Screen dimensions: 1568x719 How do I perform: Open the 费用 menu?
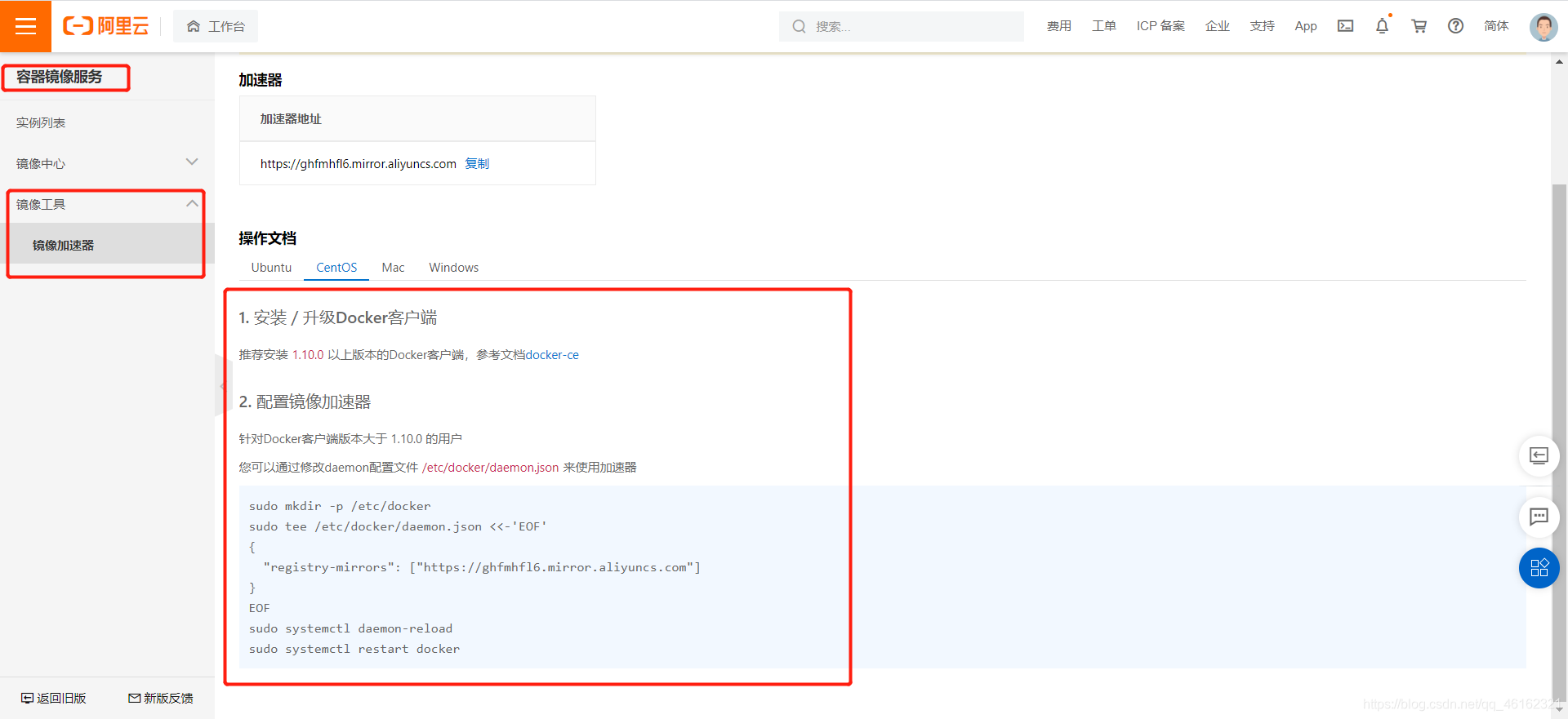tap(1058, 26)
